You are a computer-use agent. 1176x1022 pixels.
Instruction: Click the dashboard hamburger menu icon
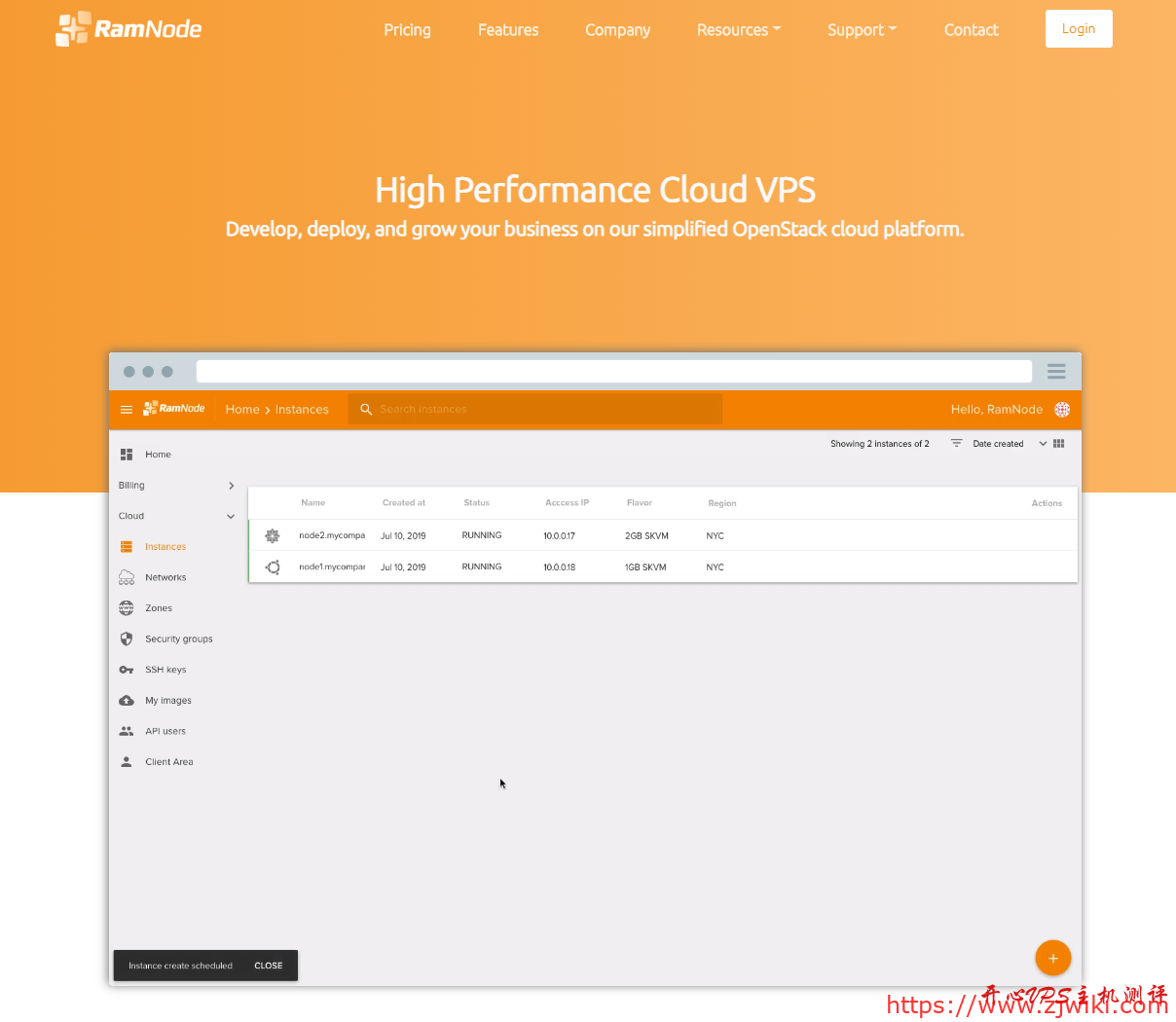pos(127,410)
